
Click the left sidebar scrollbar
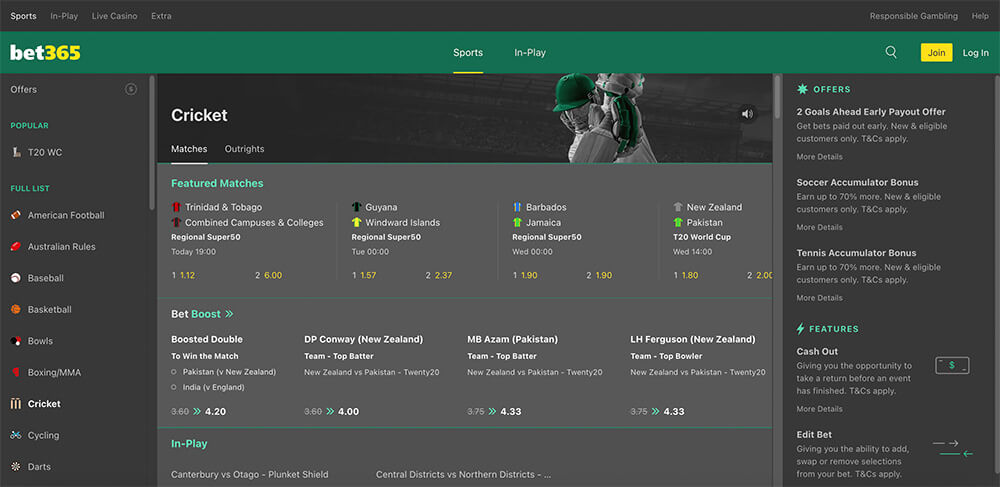click(x=152, y=143)
